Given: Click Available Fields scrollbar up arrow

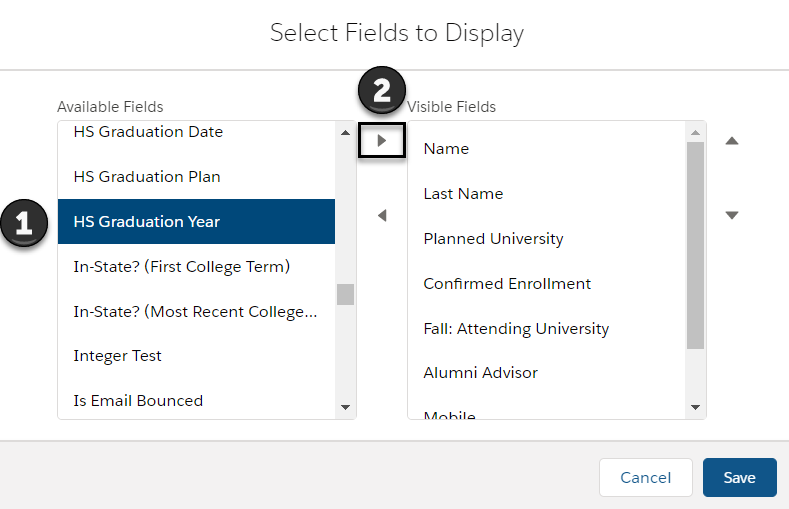Looking at the screenshot, I should 345,133.
